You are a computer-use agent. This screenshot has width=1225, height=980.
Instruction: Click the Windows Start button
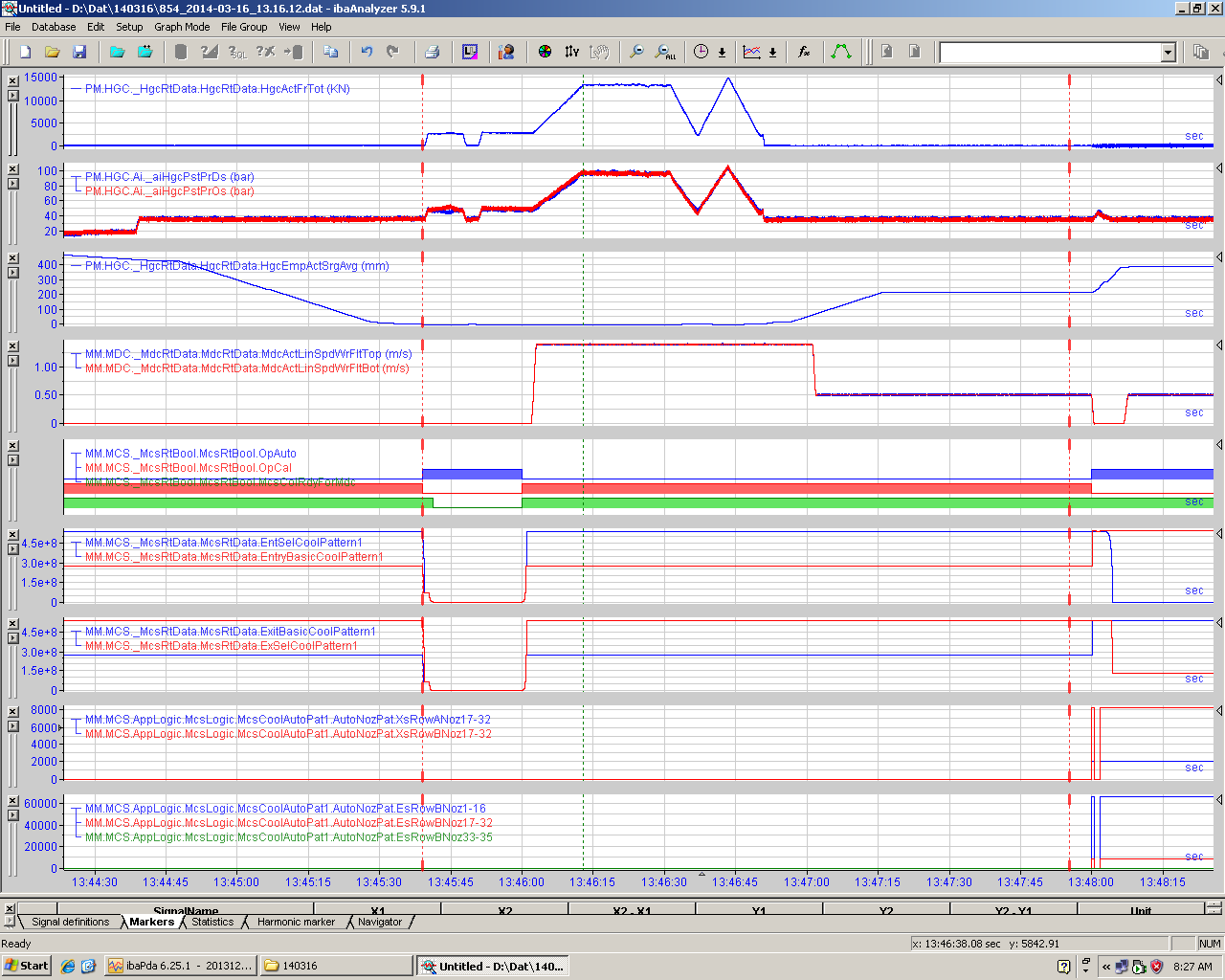(x=27, y=966)
